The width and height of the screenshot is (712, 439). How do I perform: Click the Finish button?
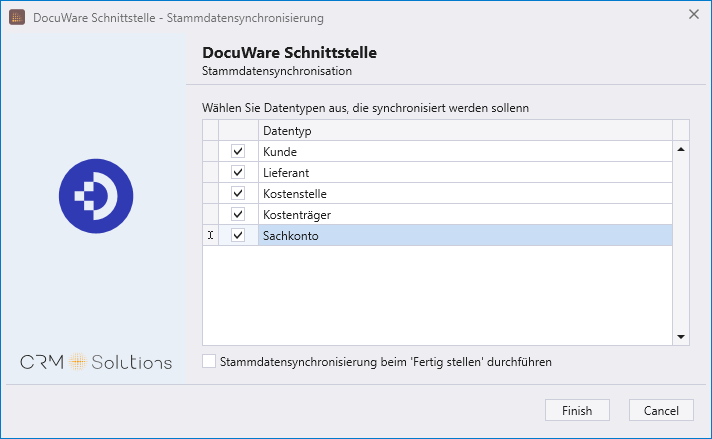577,410
